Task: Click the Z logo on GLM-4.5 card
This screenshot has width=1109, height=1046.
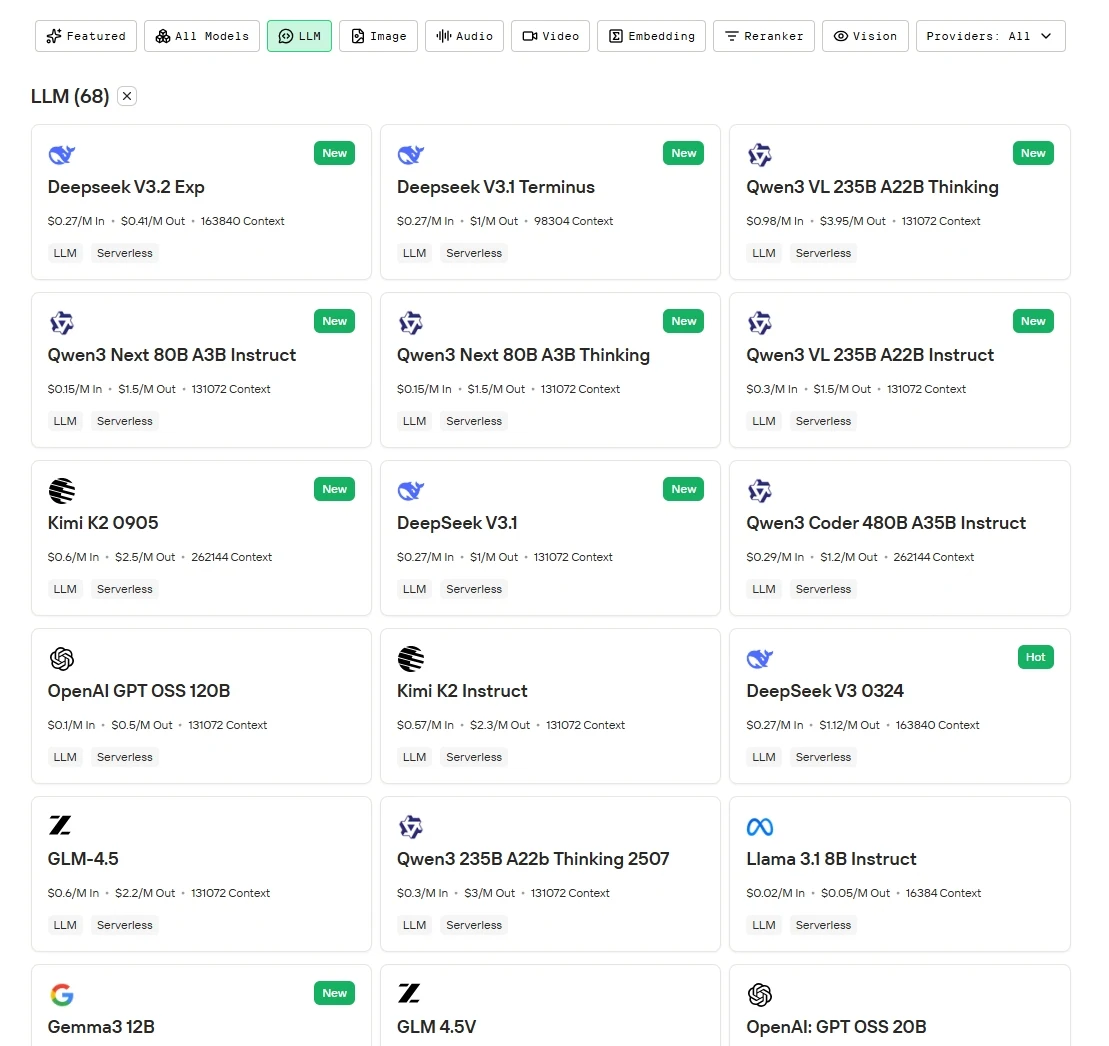Action: (60, 825)
